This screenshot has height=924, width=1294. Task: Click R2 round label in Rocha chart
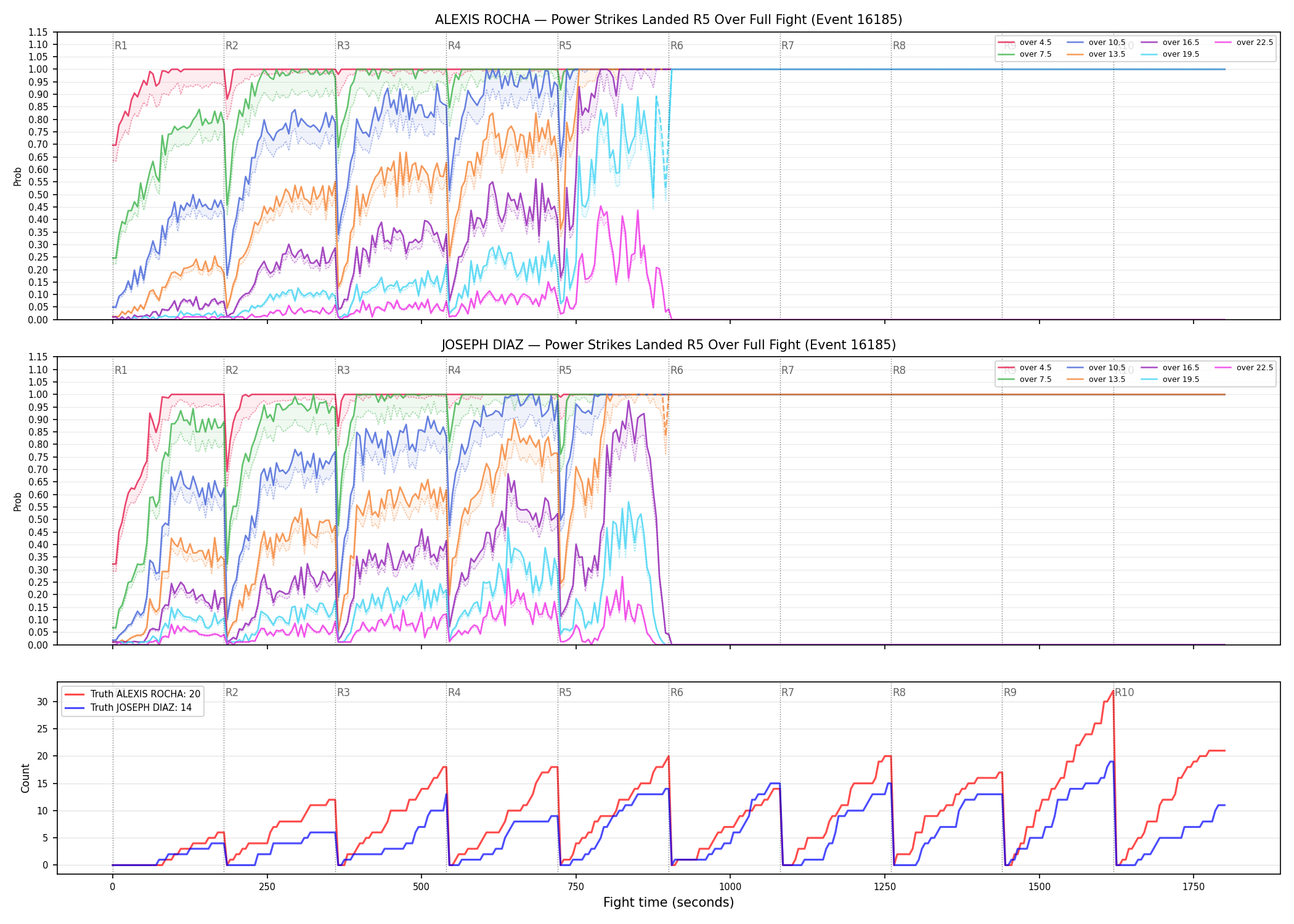(232, 46)
